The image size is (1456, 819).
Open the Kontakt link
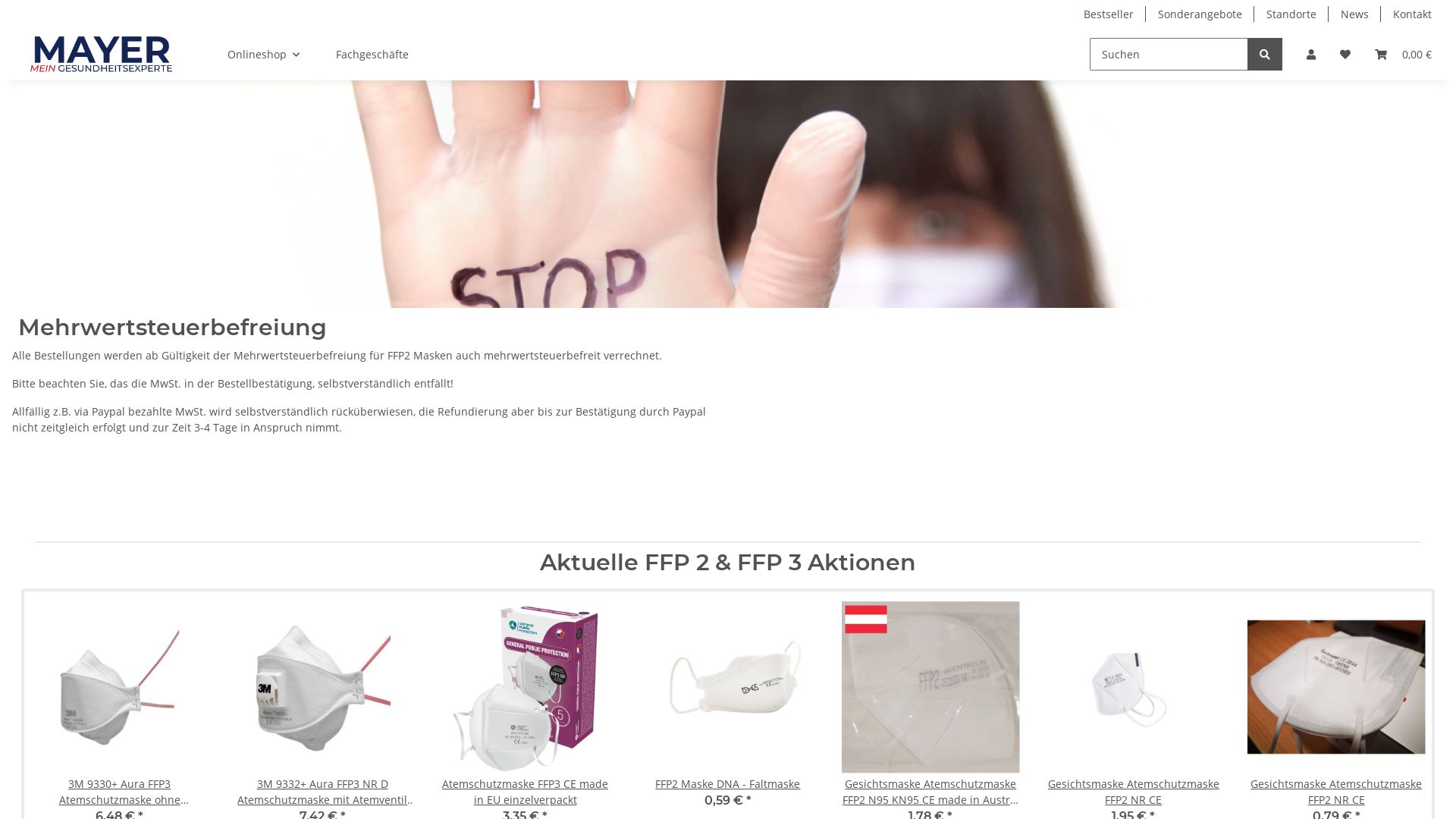tap(1412, 14)
